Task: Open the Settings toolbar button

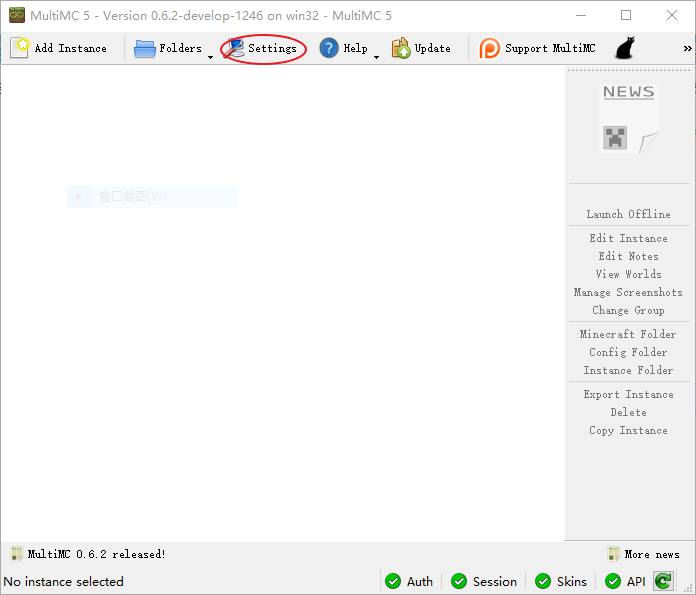Action: click(x=263, y=48)
